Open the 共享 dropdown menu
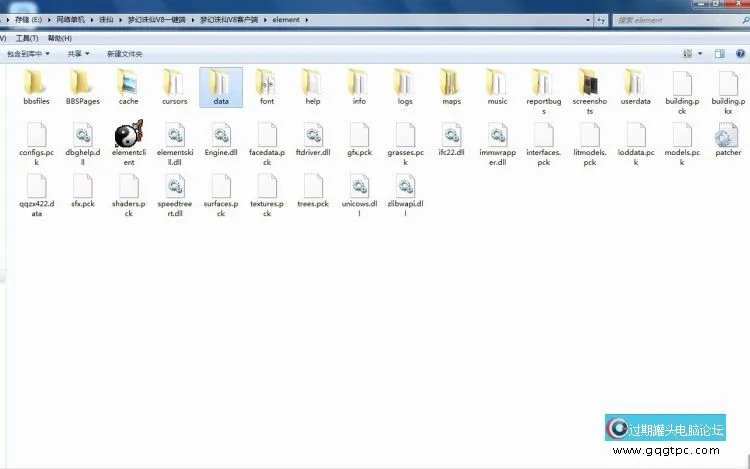Screen dimensions: 750x469 click(78, 53)
